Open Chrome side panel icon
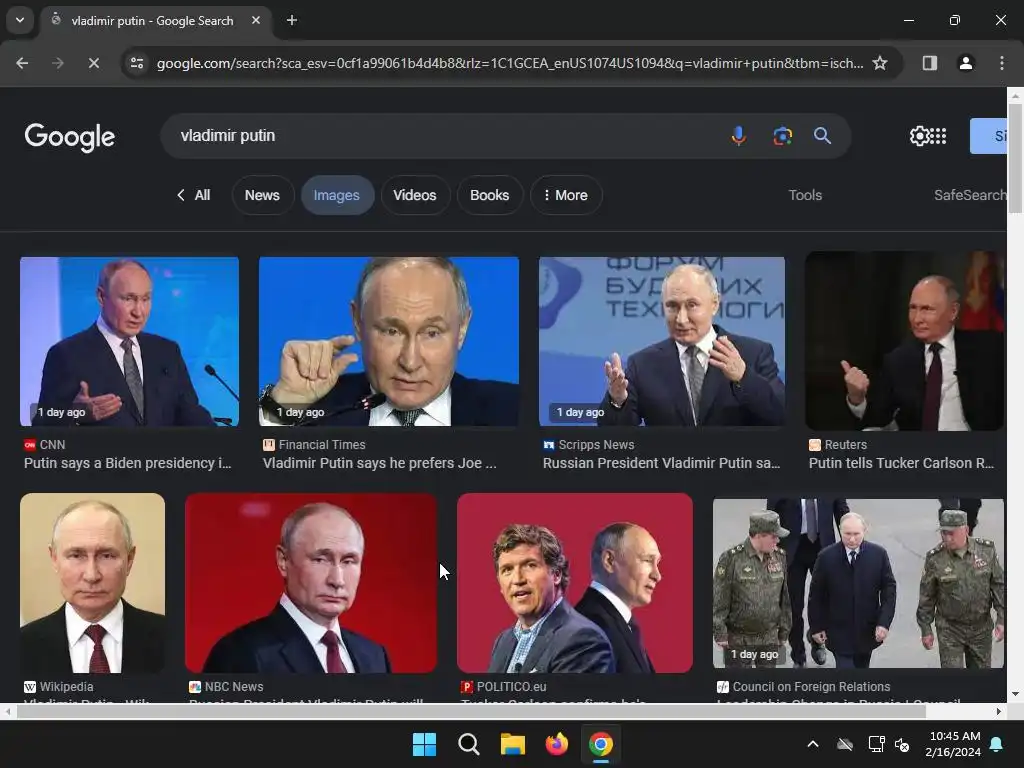The height and width of the screenshot is (768, 1024). coord(929,63)
